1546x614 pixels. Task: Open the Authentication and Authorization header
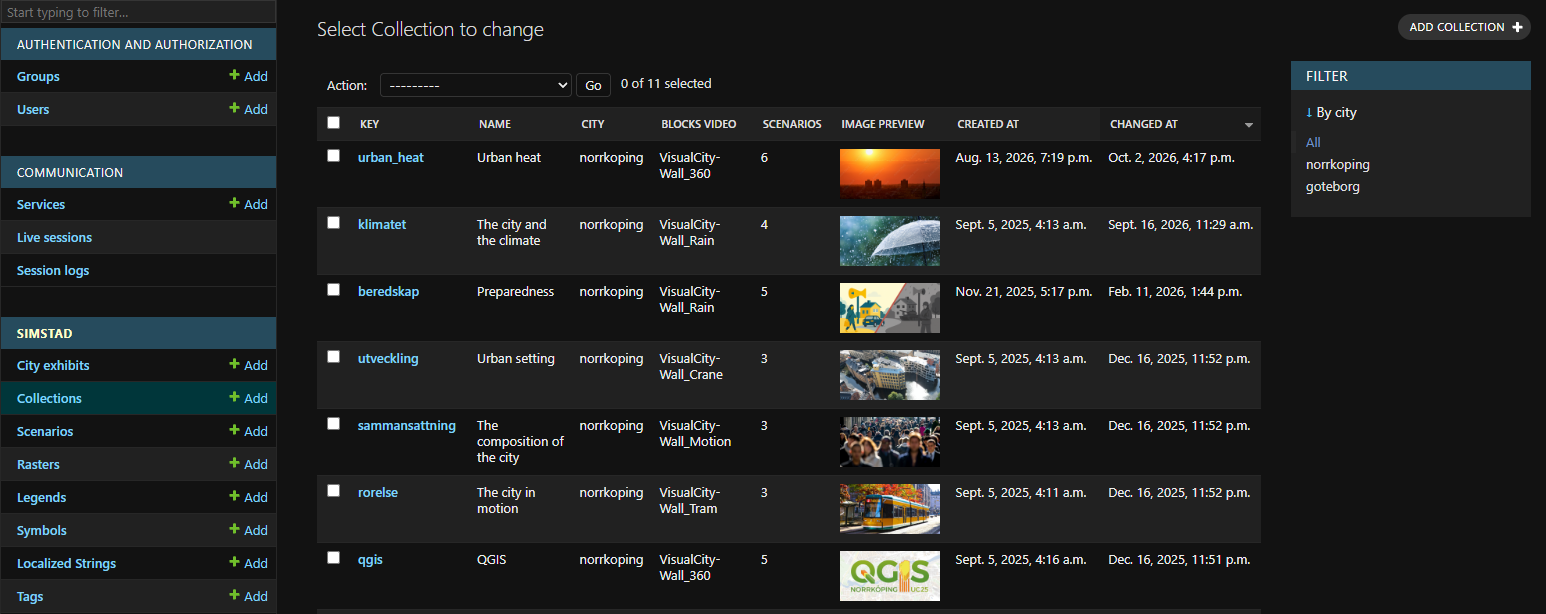click(135, 44)
